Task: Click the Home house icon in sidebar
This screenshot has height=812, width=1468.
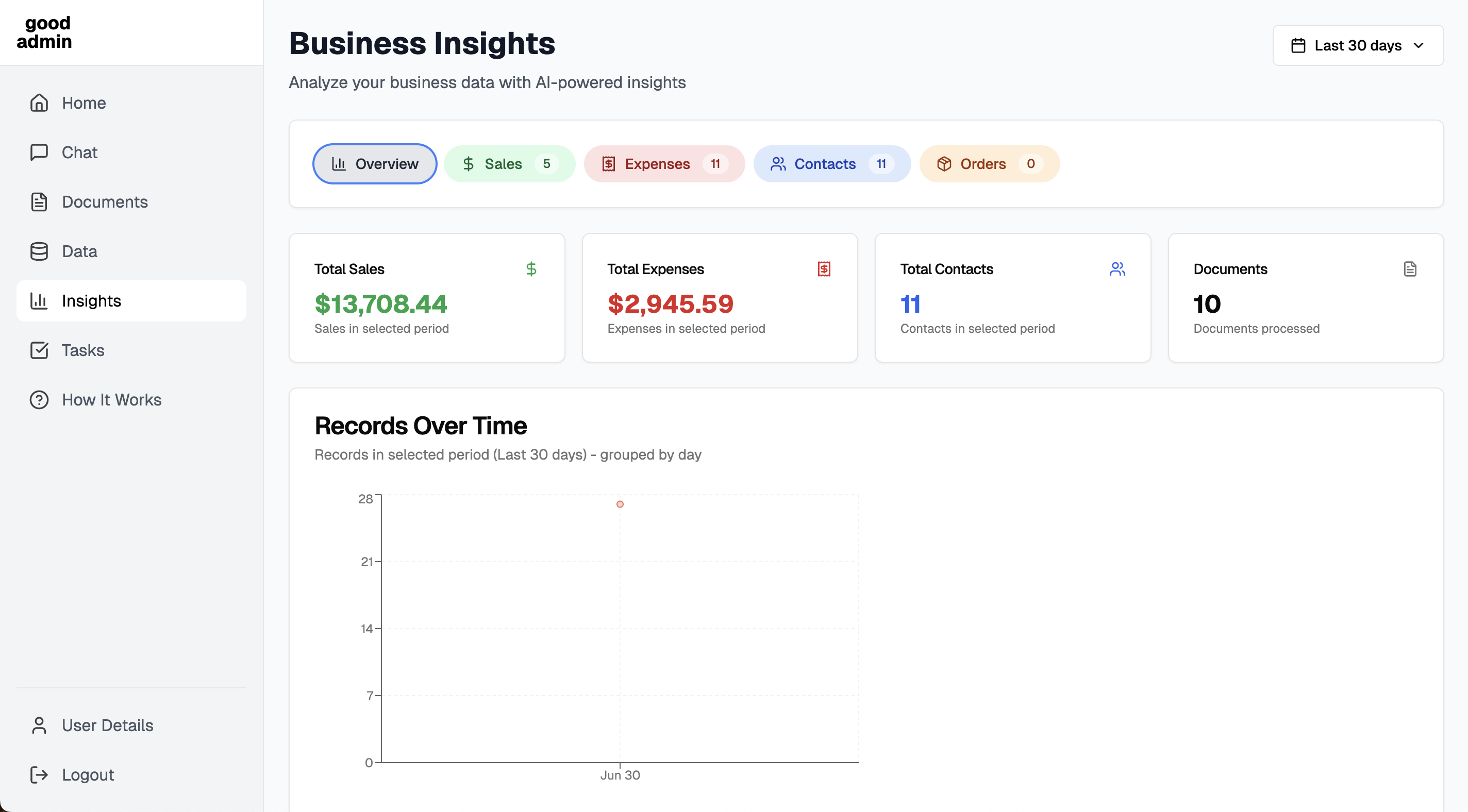Action: (x=39, y=103)
